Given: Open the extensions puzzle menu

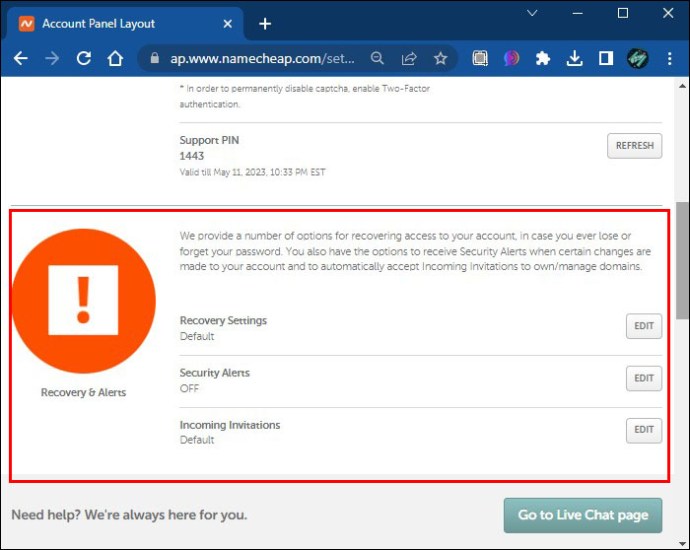Looking at the screenshot, I should (543, 58).
